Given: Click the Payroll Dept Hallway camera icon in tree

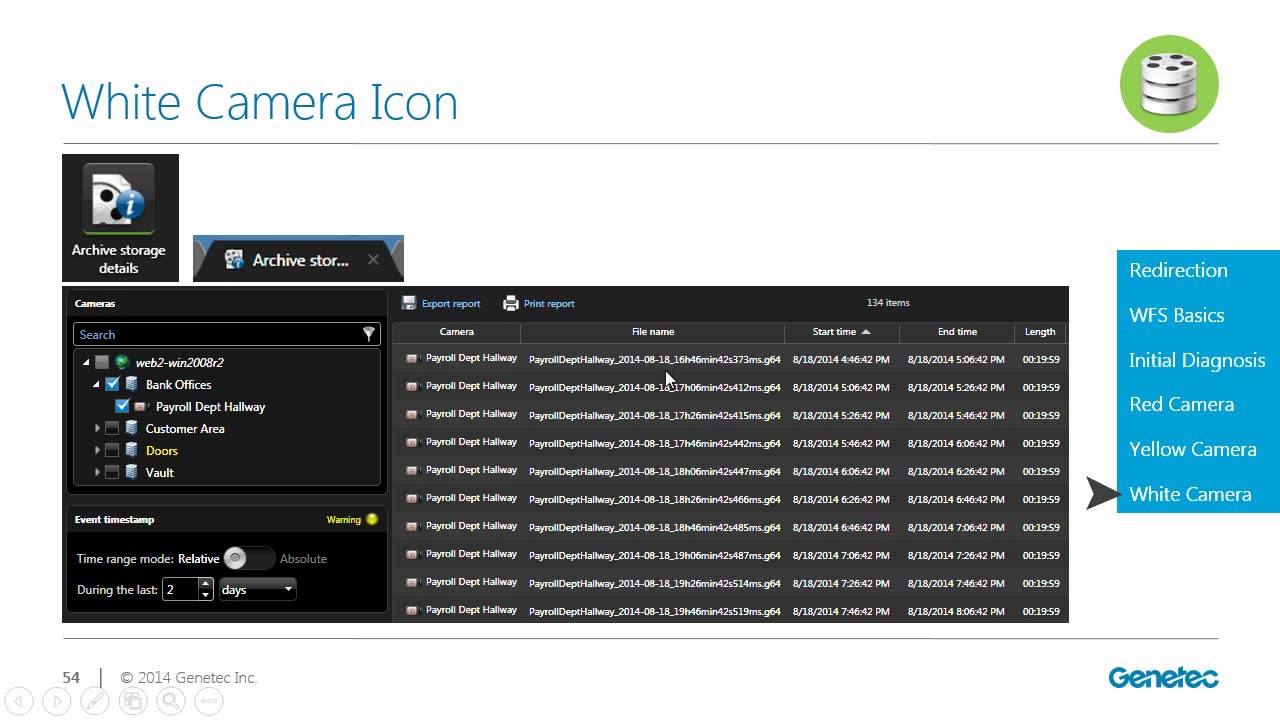Looking at the screenshot, I should pos(142,407).
